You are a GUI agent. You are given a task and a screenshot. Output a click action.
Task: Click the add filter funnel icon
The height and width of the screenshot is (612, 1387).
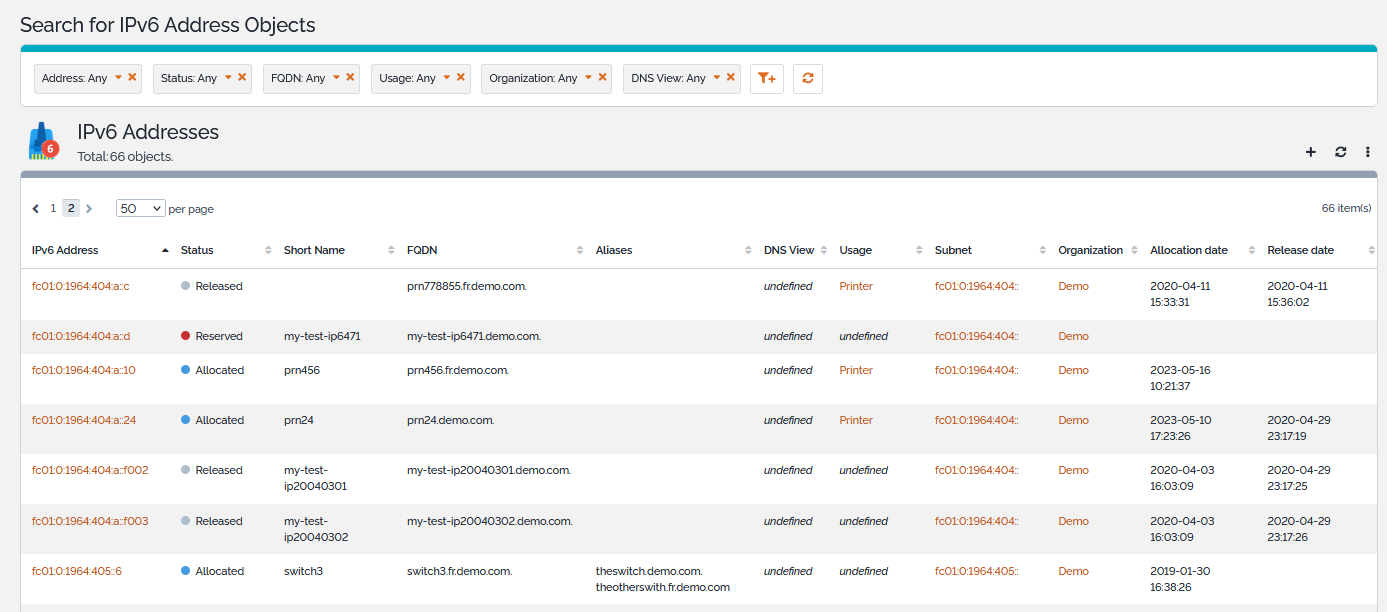point(766,78)
